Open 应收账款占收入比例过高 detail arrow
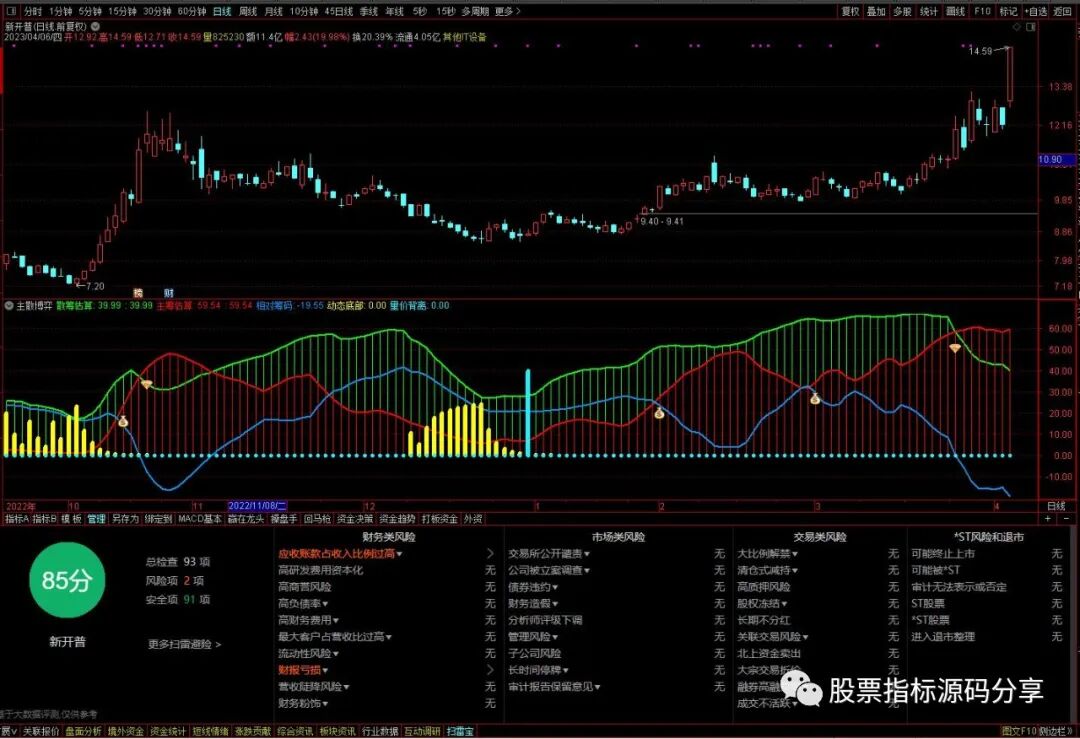This screenshot has width=1080, height=739. click(490, 553)
